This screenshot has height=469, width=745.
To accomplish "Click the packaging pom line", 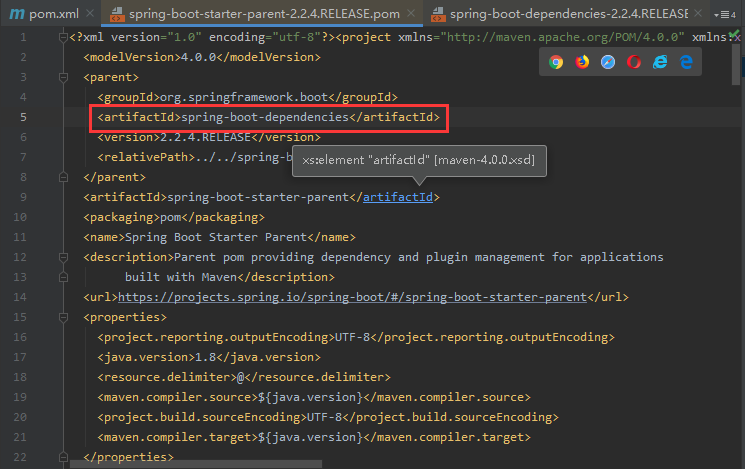I will click(174, 217).
